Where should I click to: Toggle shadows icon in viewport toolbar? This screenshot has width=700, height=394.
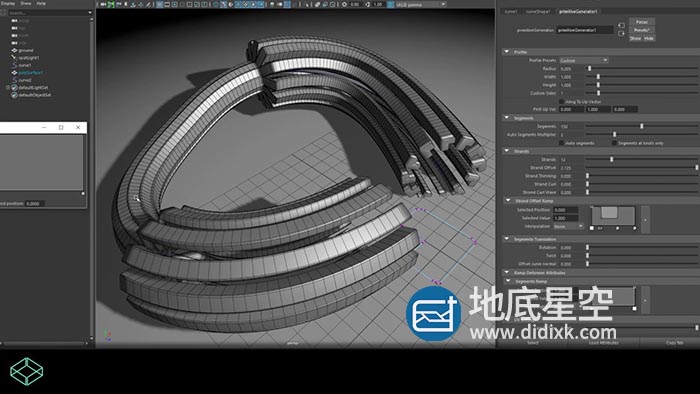point(261,4)
